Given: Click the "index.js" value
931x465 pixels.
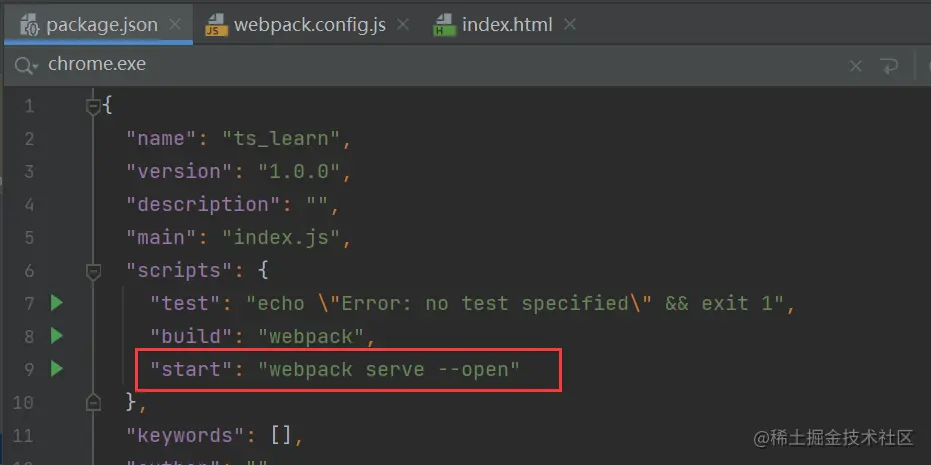Looking at the screenshot, I should pyautogui.click(x=281, y=238).
